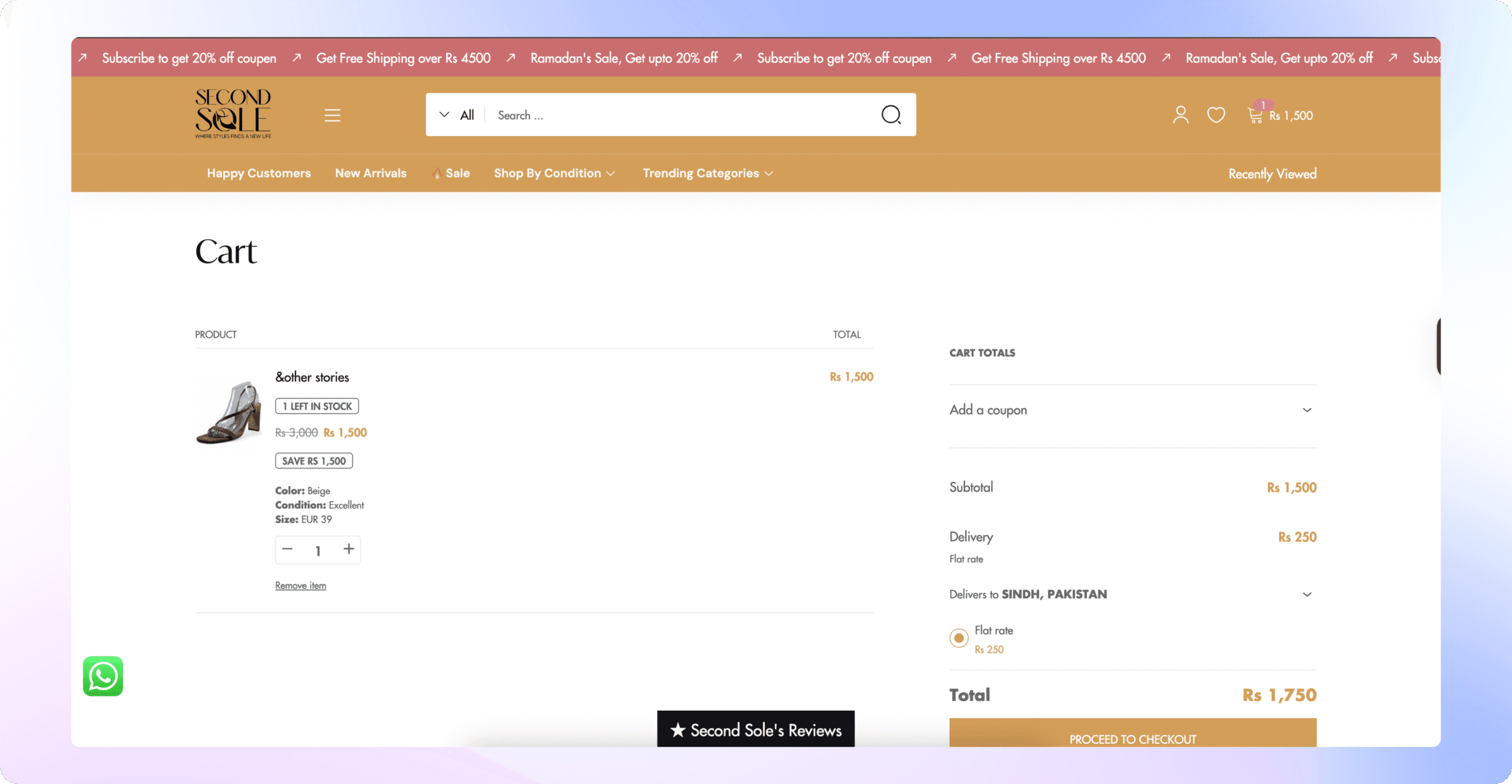The image size is (1512, 784).
Task: Increase quantity with plus icon
Action: (348, 549)
